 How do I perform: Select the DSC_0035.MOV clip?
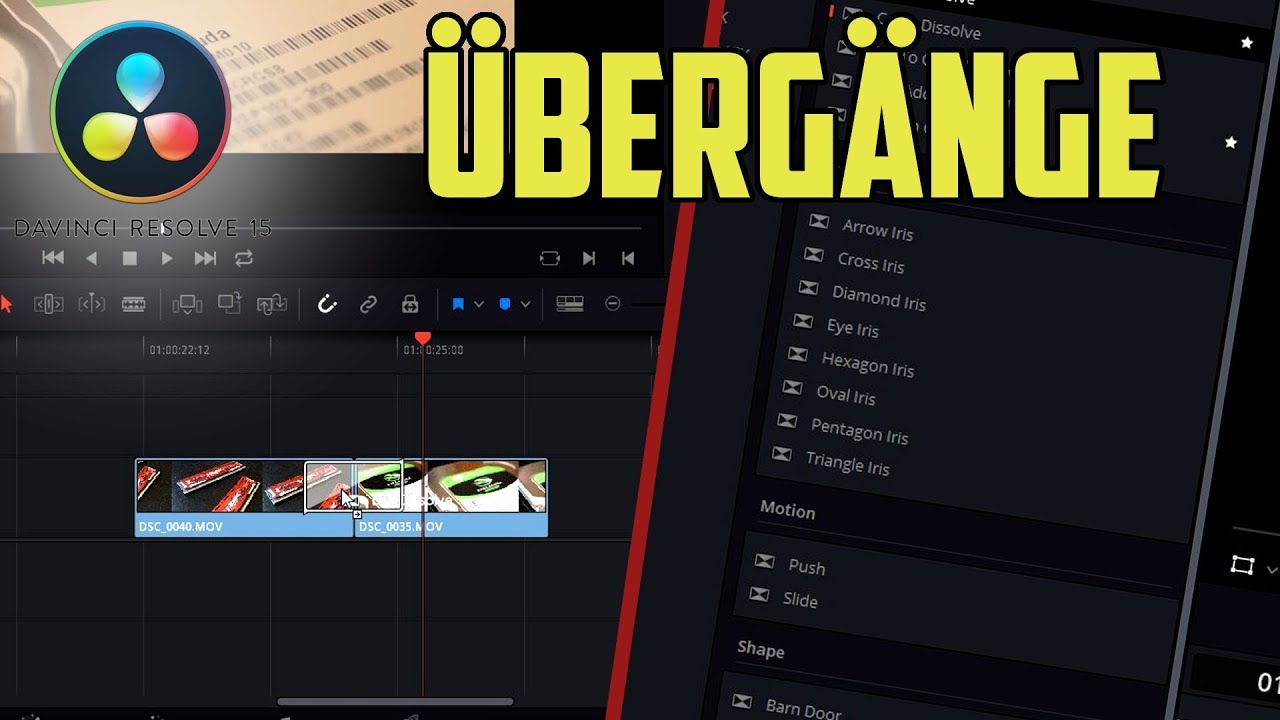click(451, 498)
